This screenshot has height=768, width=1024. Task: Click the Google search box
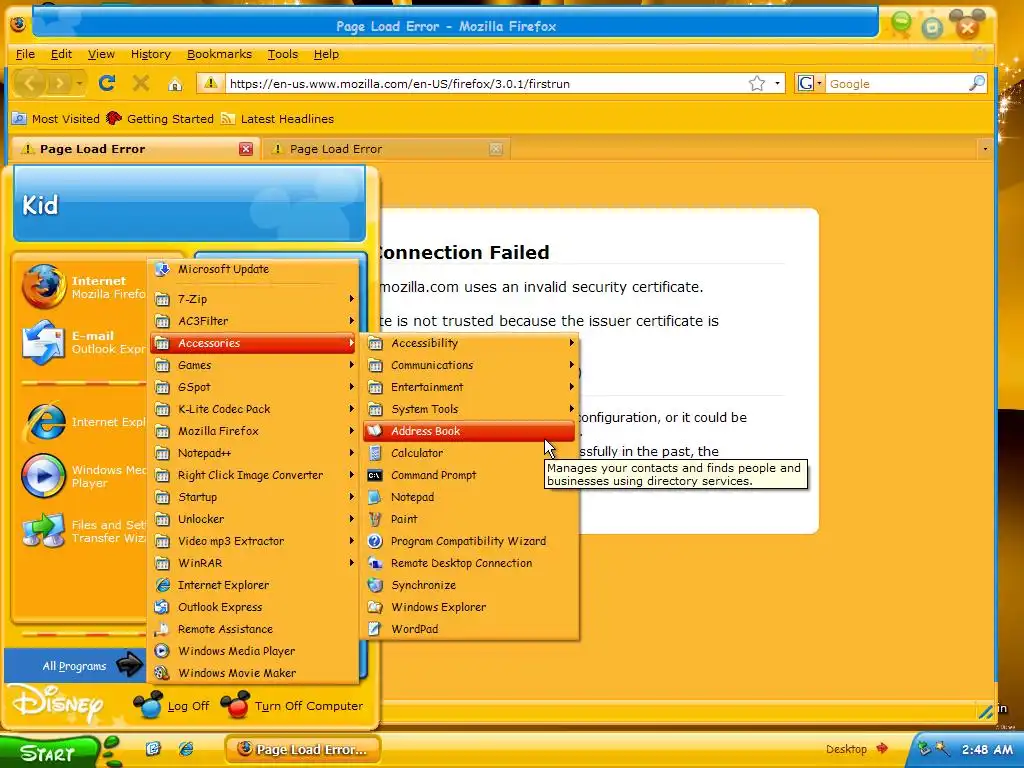(897, 84)
